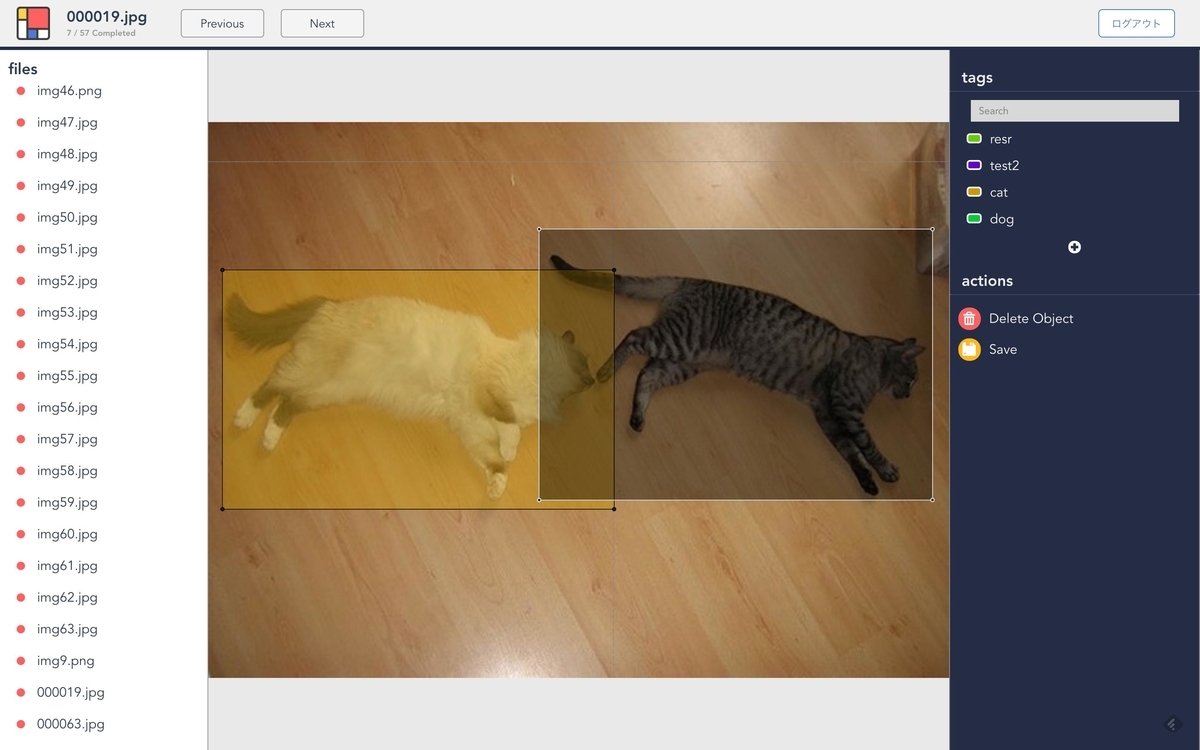The image size is (1200, 750).
Task: Toggle the dog tag
Action: [999, 219]
